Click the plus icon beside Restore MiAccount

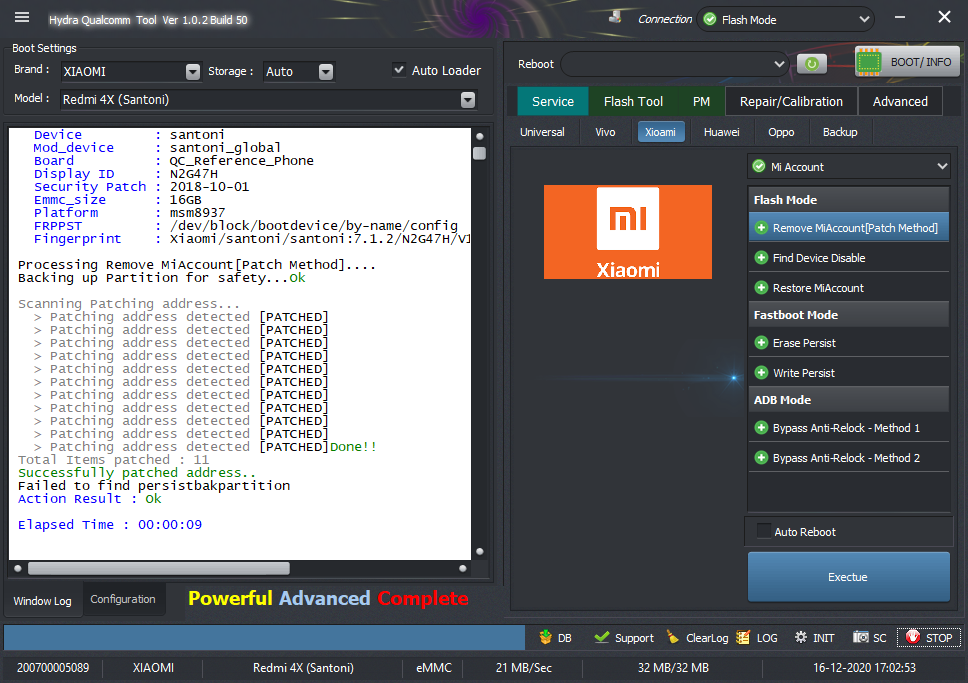click(761, 288)
